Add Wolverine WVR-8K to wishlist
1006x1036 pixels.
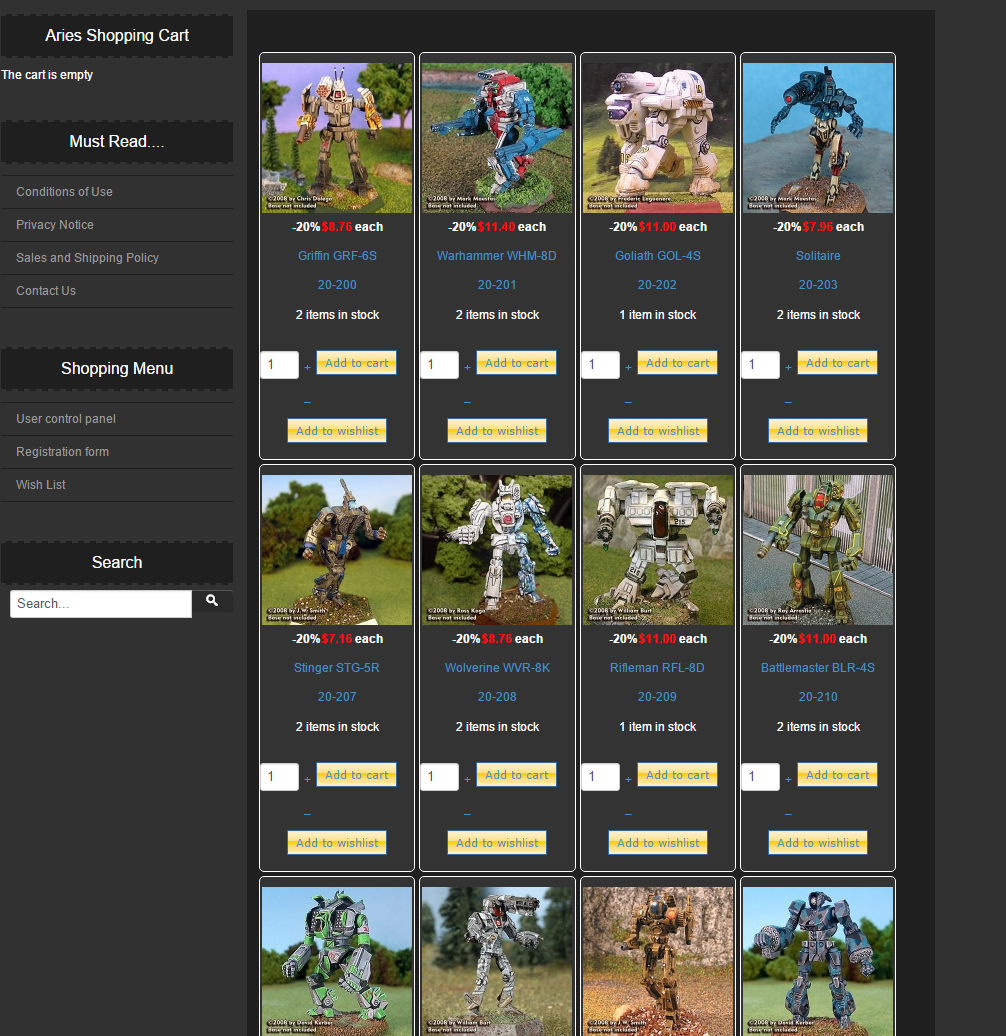click(x=497, y=843)
